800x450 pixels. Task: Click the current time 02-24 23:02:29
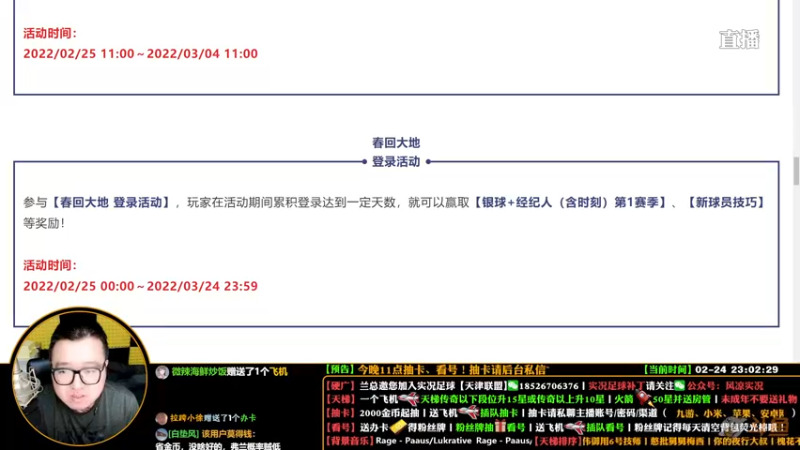737,370
